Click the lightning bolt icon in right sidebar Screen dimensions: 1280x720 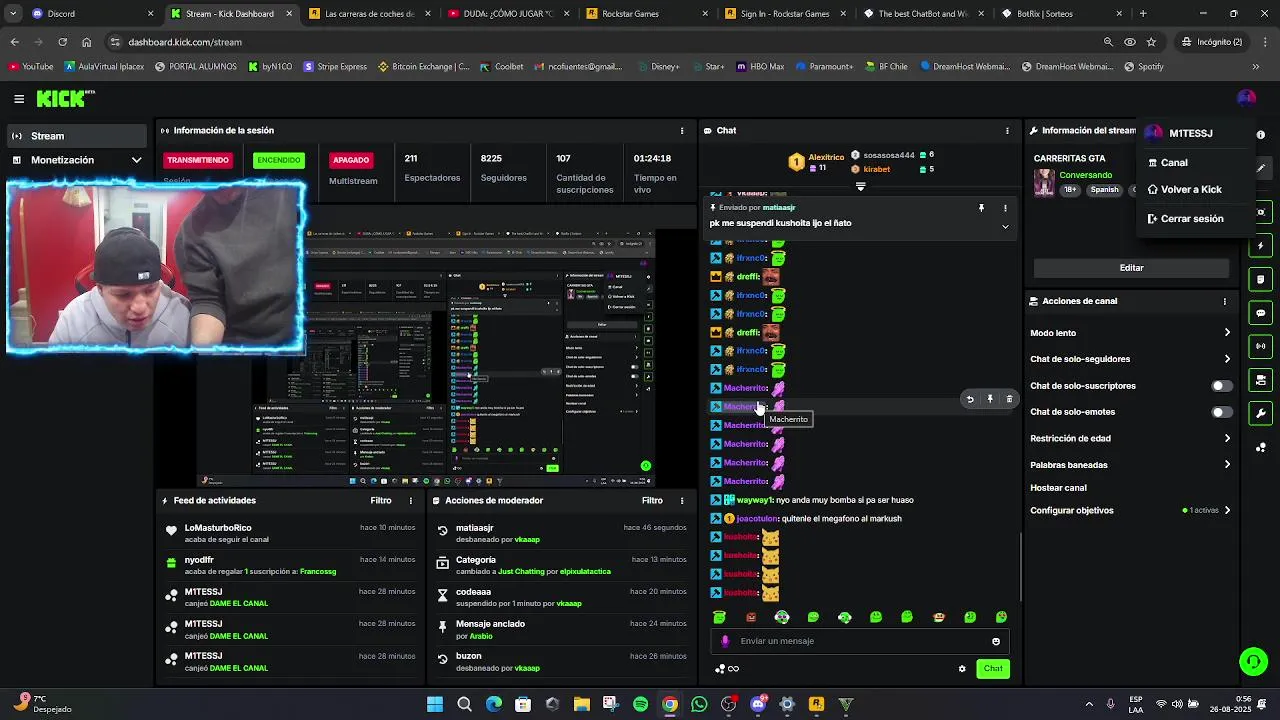[1261, 246]
